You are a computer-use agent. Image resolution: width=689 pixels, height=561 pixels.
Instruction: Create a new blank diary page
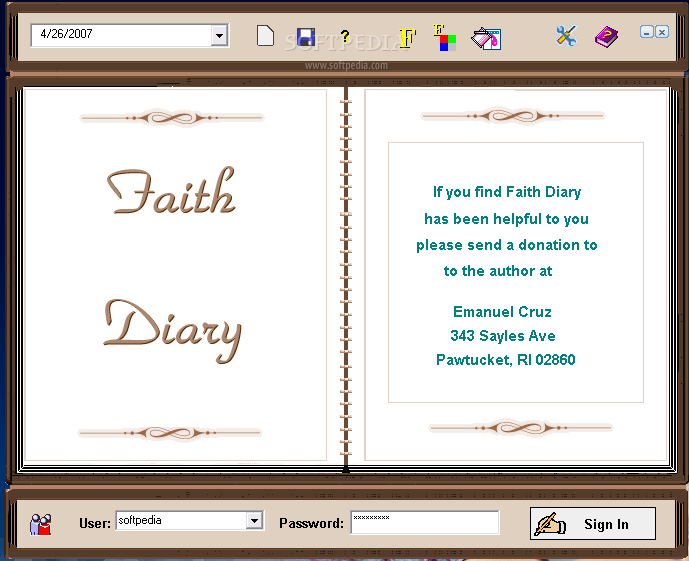tap(265, 36)
